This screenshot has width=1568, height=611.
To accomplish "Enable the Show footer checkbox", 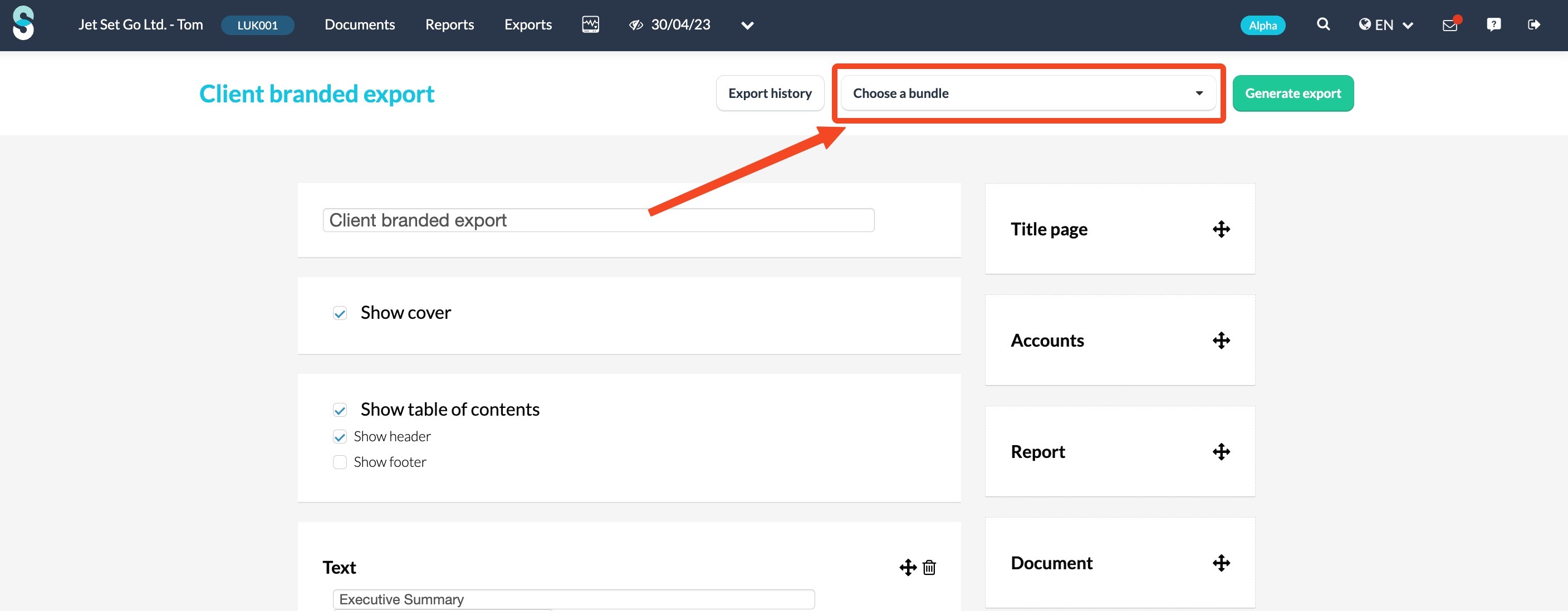I will click(x=340, y=462).
